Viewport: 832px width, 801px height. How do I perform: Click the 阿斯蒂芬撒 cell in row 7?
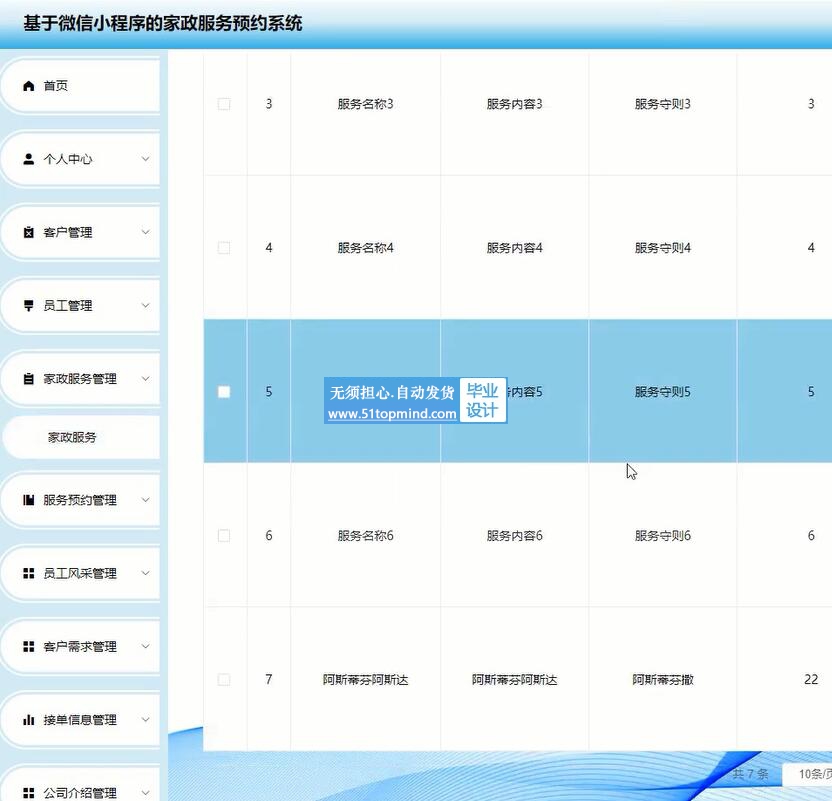pos(663,680)
